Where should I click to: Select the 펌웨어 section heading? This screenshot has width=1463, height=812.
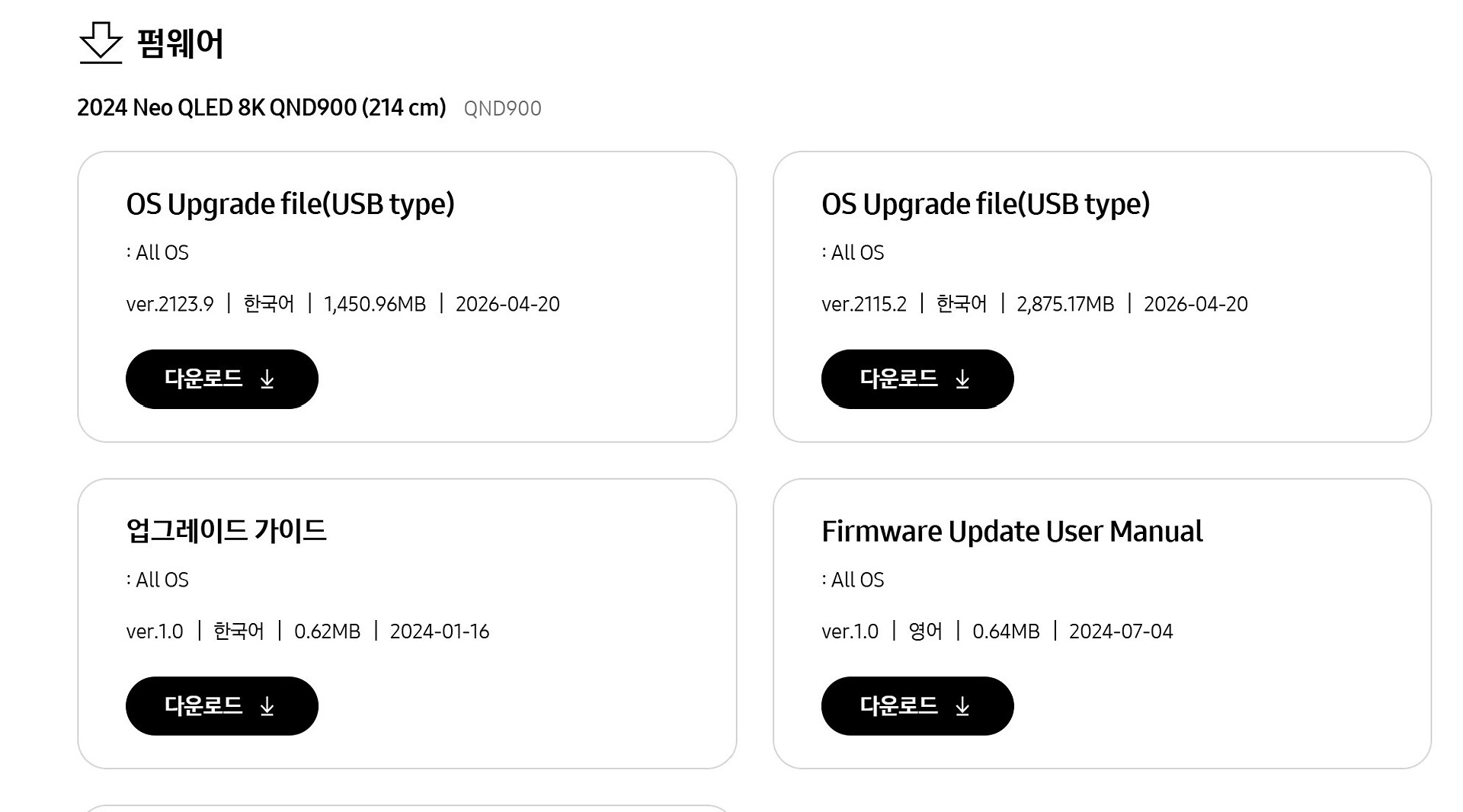tap(180, 43)
